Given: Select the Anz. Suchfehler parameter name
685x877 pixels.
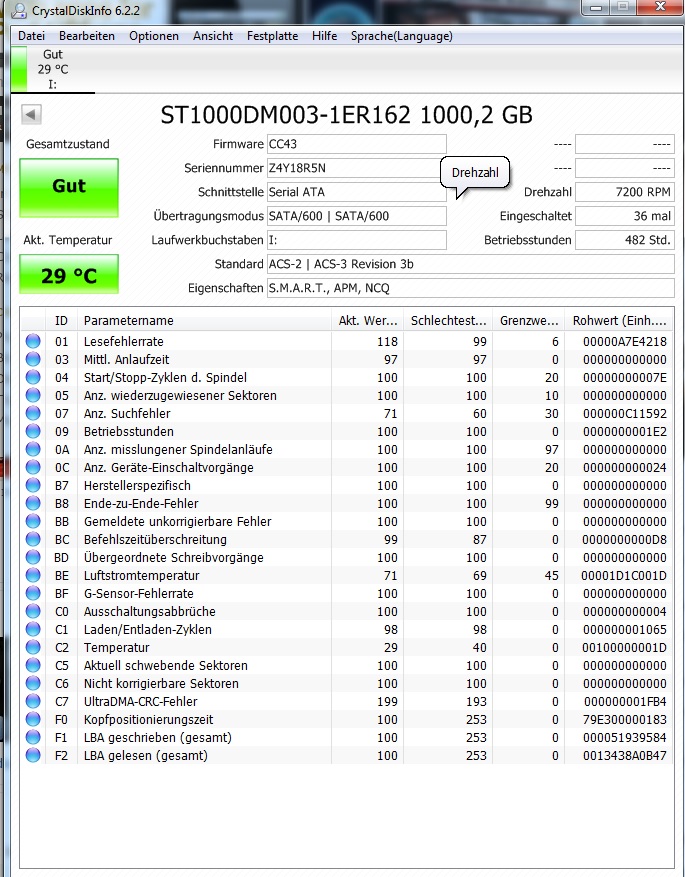Looking at the screenshot, I should [127, 413].
